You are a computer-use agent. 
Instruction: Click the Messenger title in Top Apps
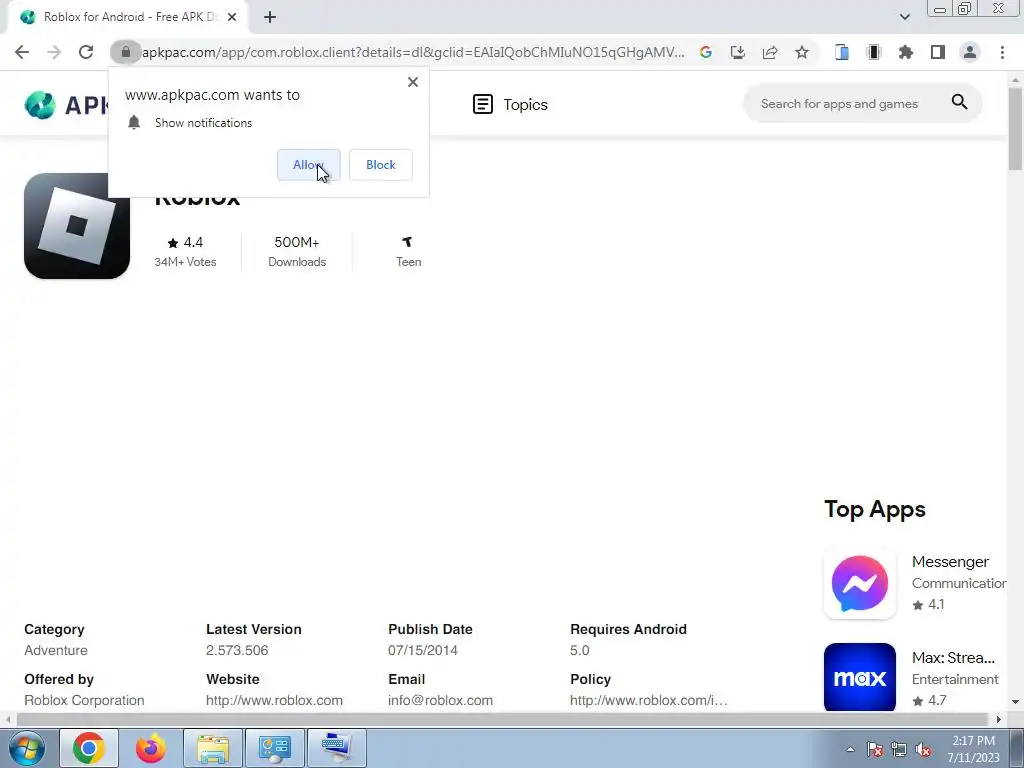coord(950,562)
